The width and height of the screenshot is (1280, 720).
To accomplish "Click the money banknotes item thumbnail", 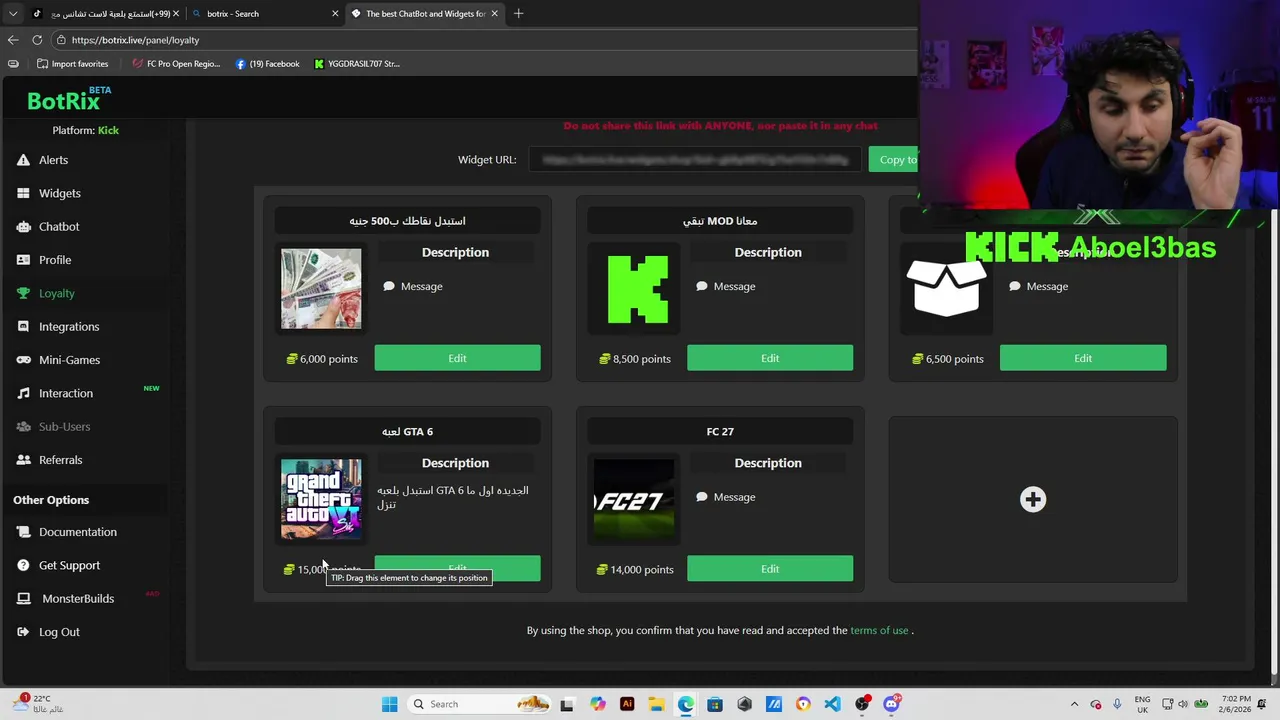I will point(321,289).
